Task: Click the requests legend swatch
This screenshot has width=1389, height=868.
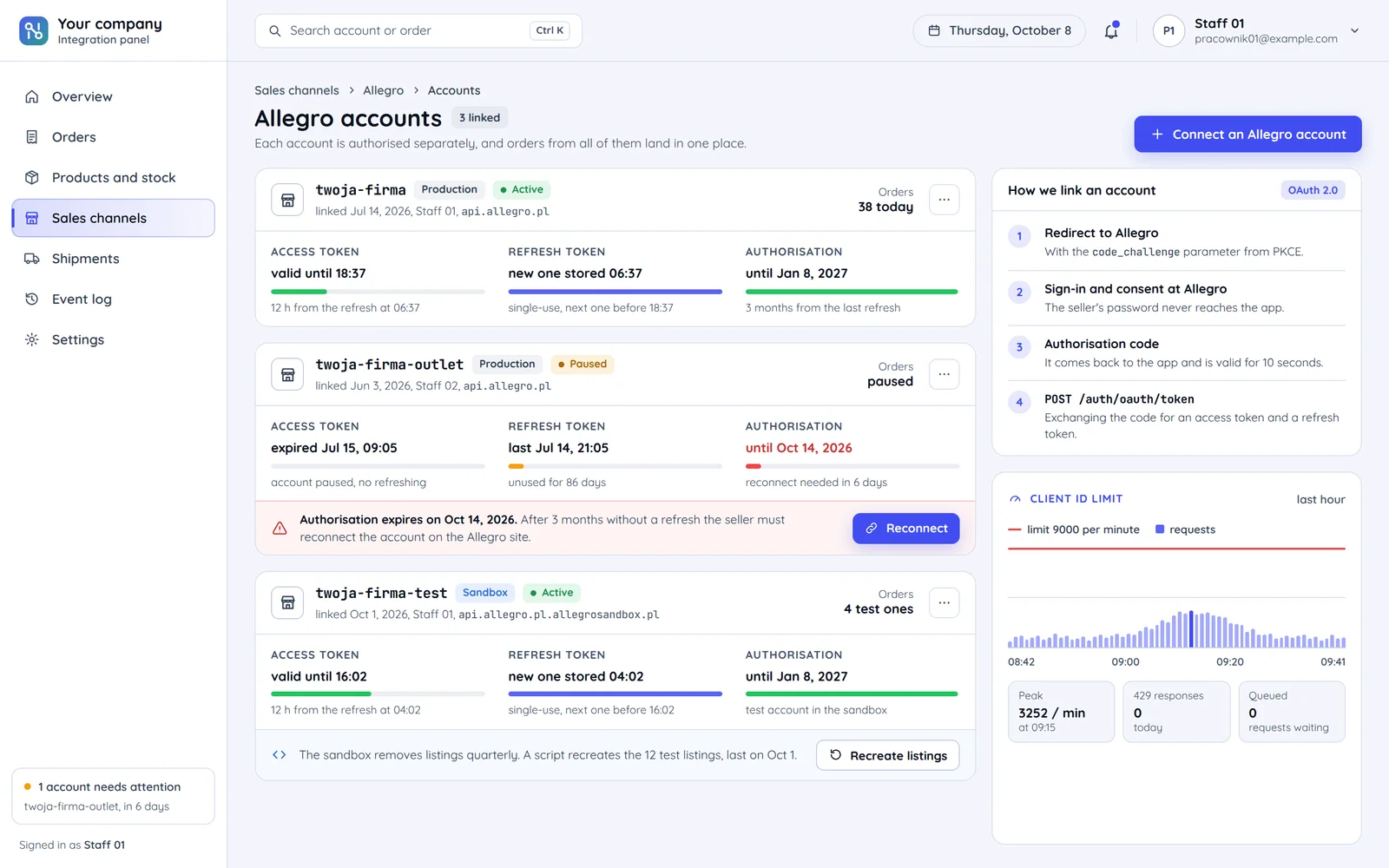Action: coord(1160,529)
